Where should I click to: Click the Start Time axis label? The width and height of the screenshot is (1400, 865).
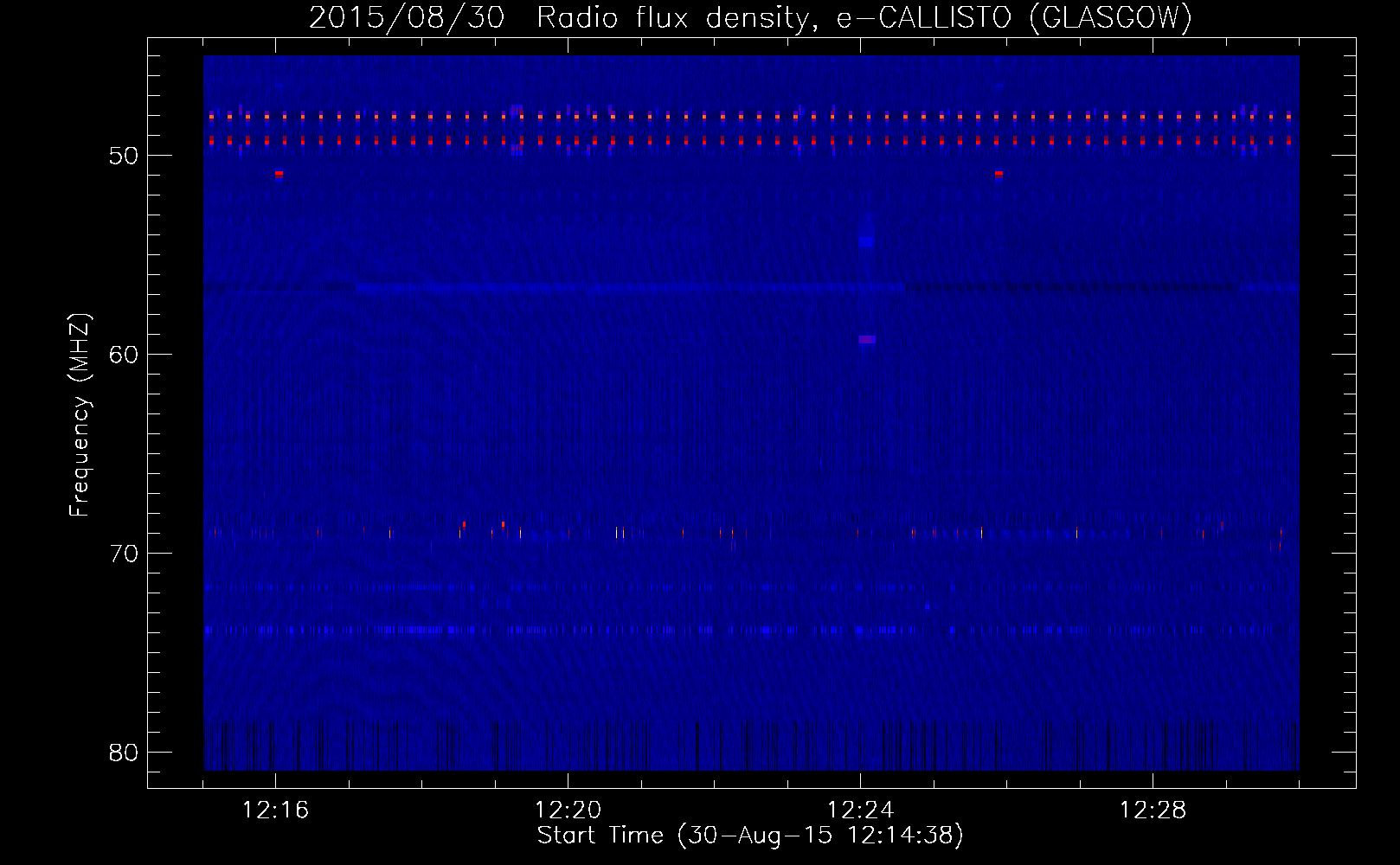(x=750, y=836)
